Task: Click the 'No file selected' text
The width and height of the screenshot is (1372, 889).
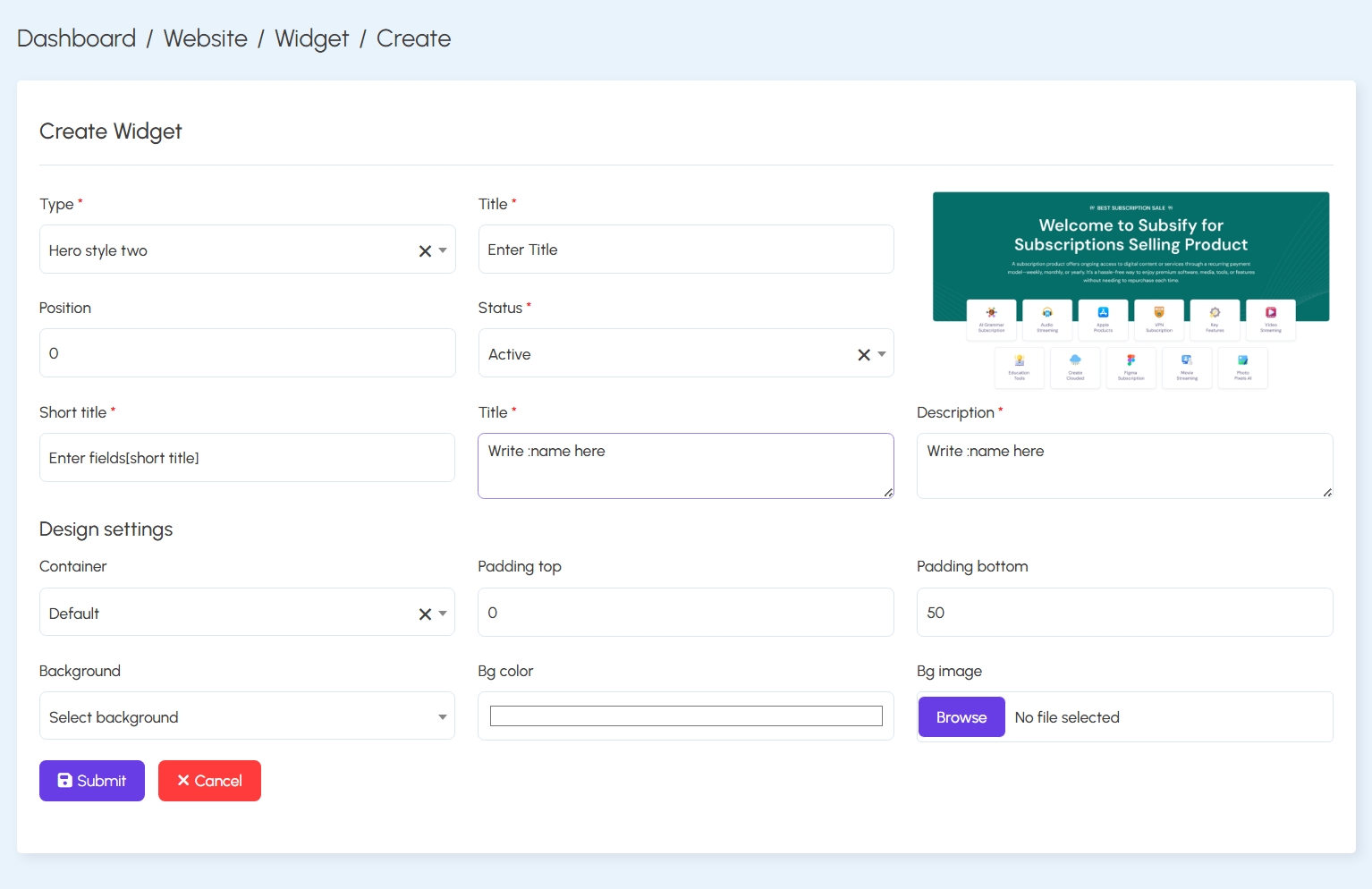Action: (x=1067, y=717)
